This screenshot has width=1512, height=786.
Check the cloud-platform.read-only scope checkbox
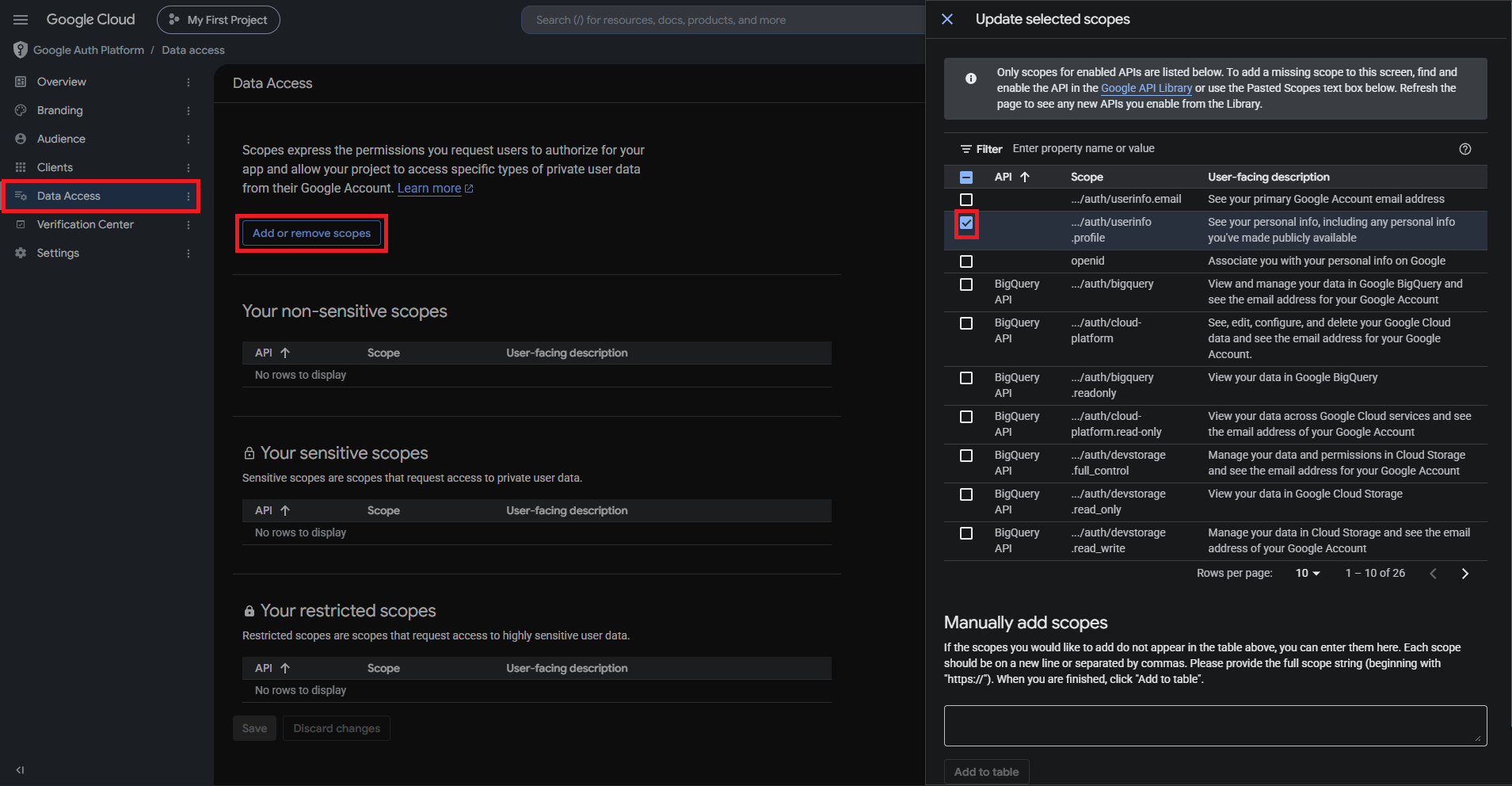[966, 417]
